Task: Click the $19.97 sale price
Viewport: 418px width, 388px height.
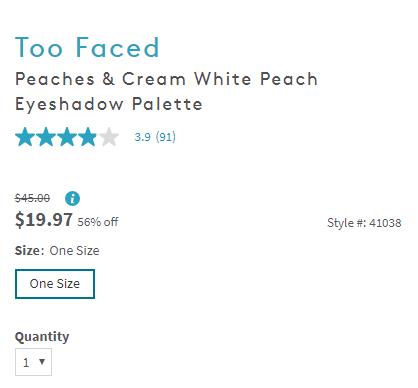Action: (x=44, y=220)
